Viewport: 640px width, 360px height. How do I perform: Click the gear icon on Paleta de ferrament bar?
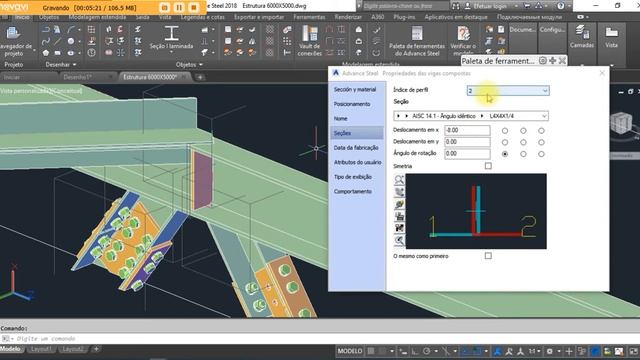click(x=542, y=61)
